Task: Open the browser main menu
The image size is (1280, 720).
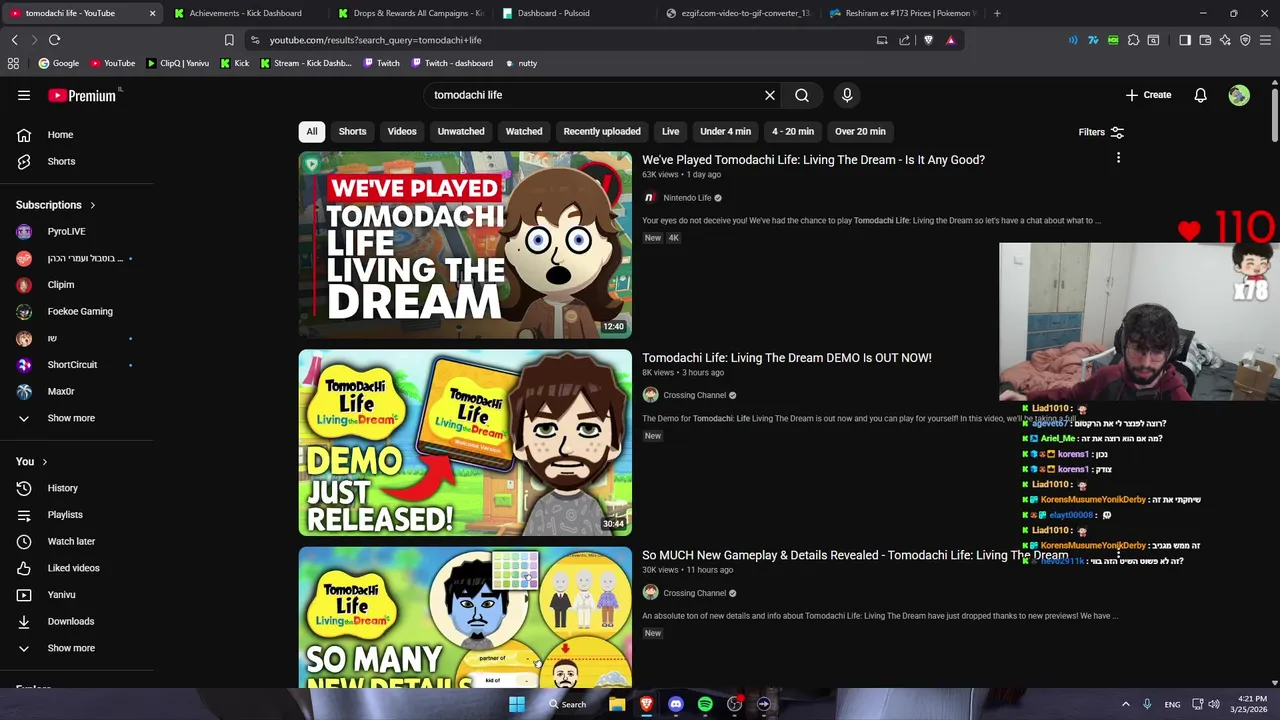Action: 1265,40
